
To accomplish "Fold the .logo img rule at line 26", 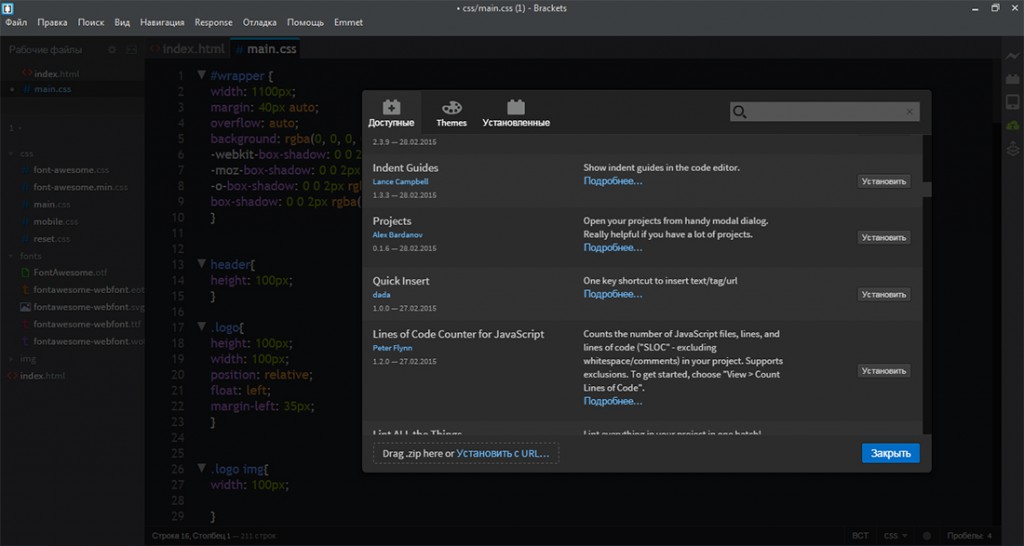I will point(201,468).
